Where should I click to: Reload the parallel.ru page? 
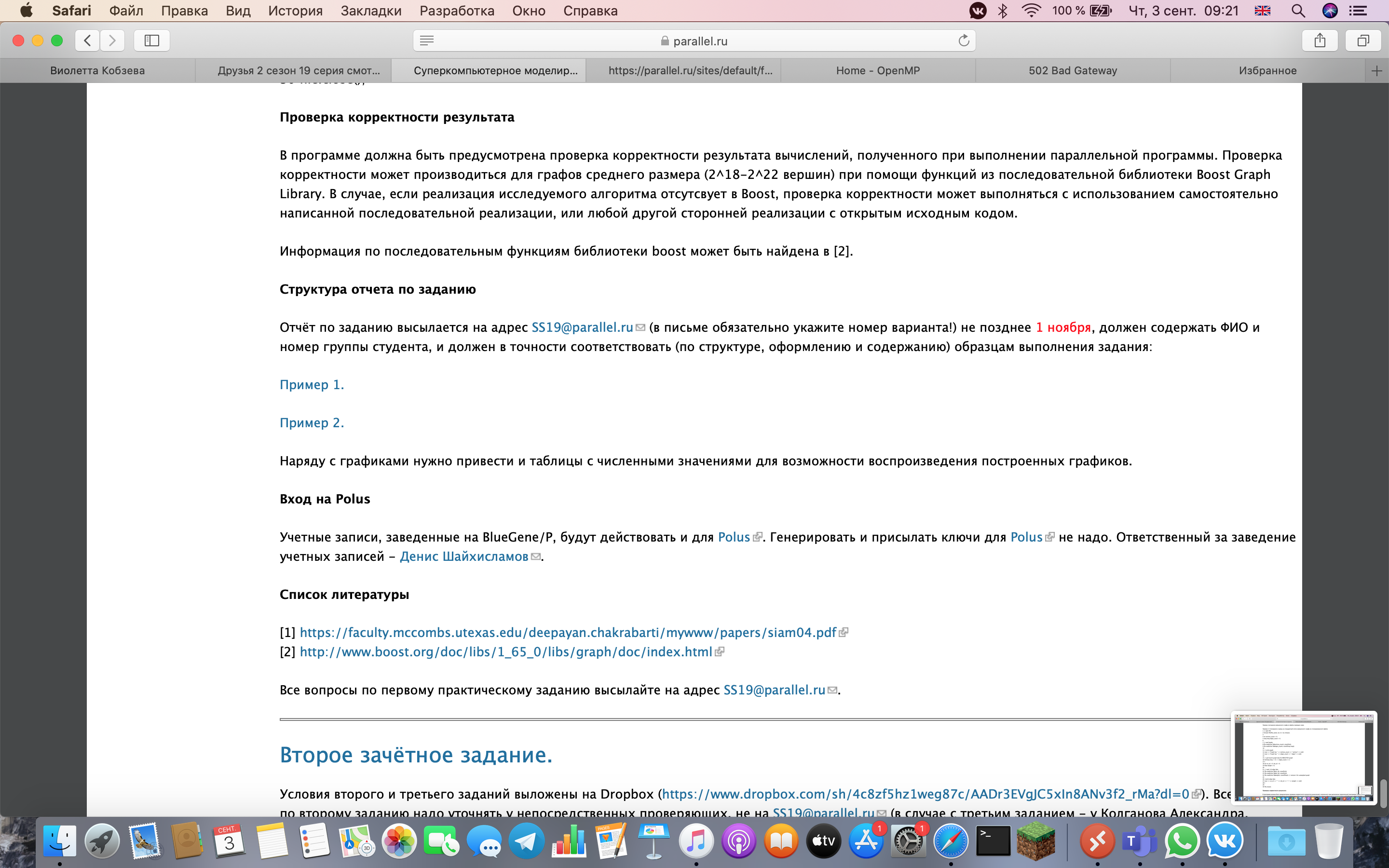964,40
